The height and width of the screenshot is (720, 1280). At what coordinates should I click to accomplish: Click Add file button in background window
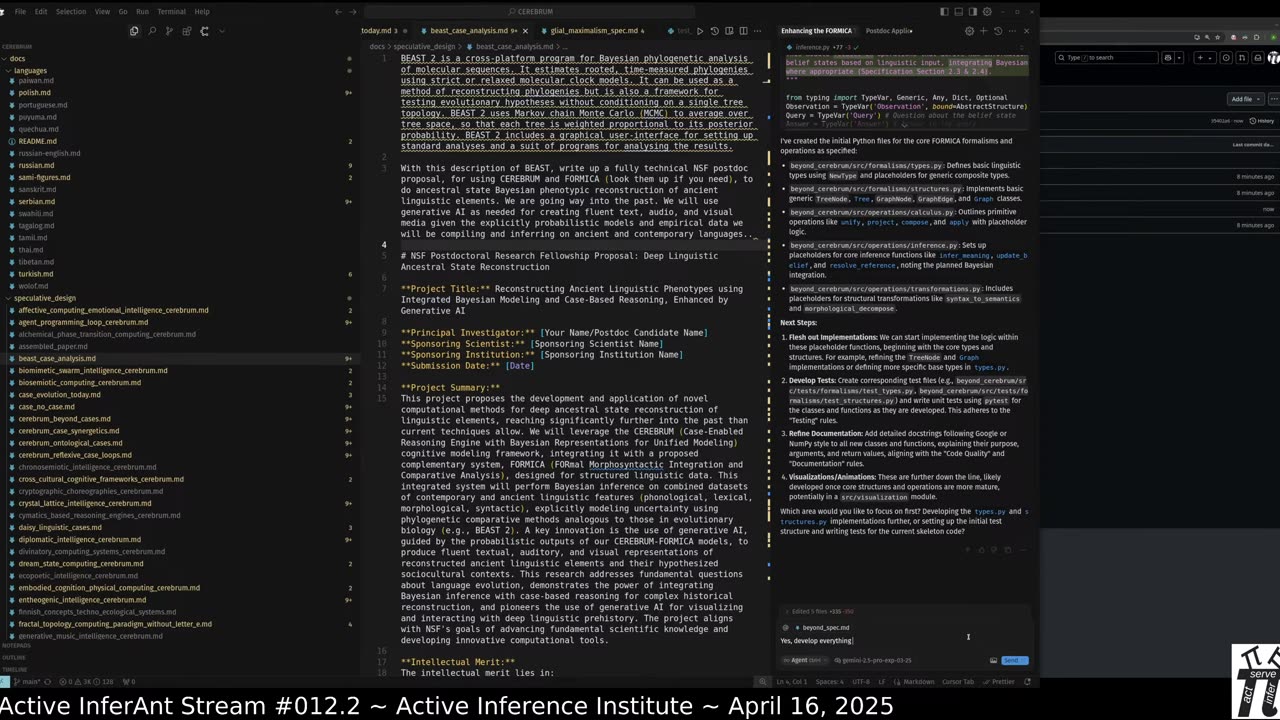coord(1244,99)
